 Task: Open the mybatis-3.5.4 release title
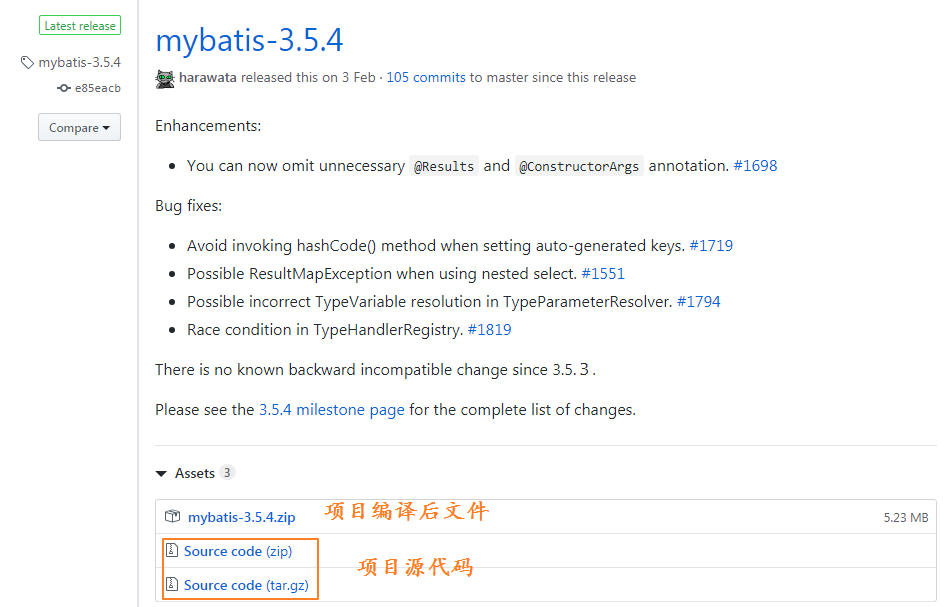[249, 40]
